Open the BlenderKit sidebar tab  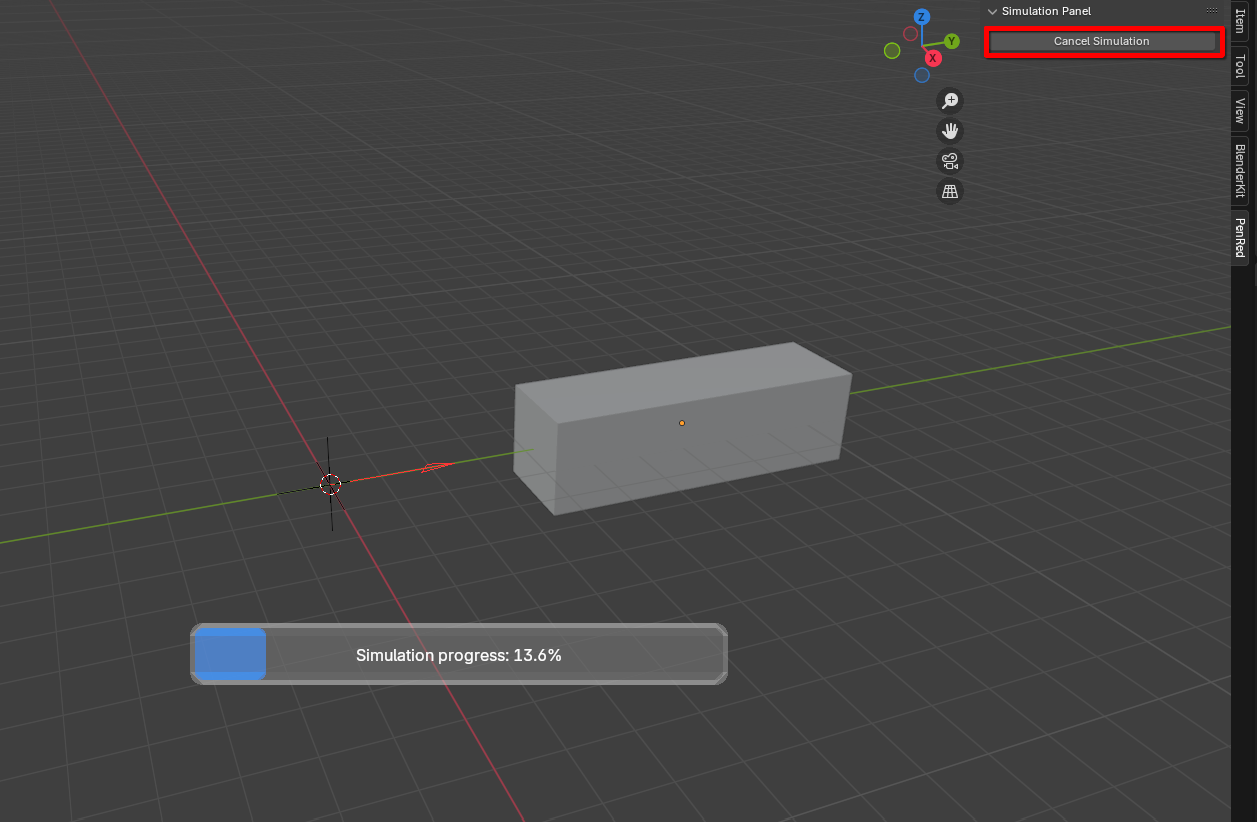pyautogui.click(x=1240, y=169)
